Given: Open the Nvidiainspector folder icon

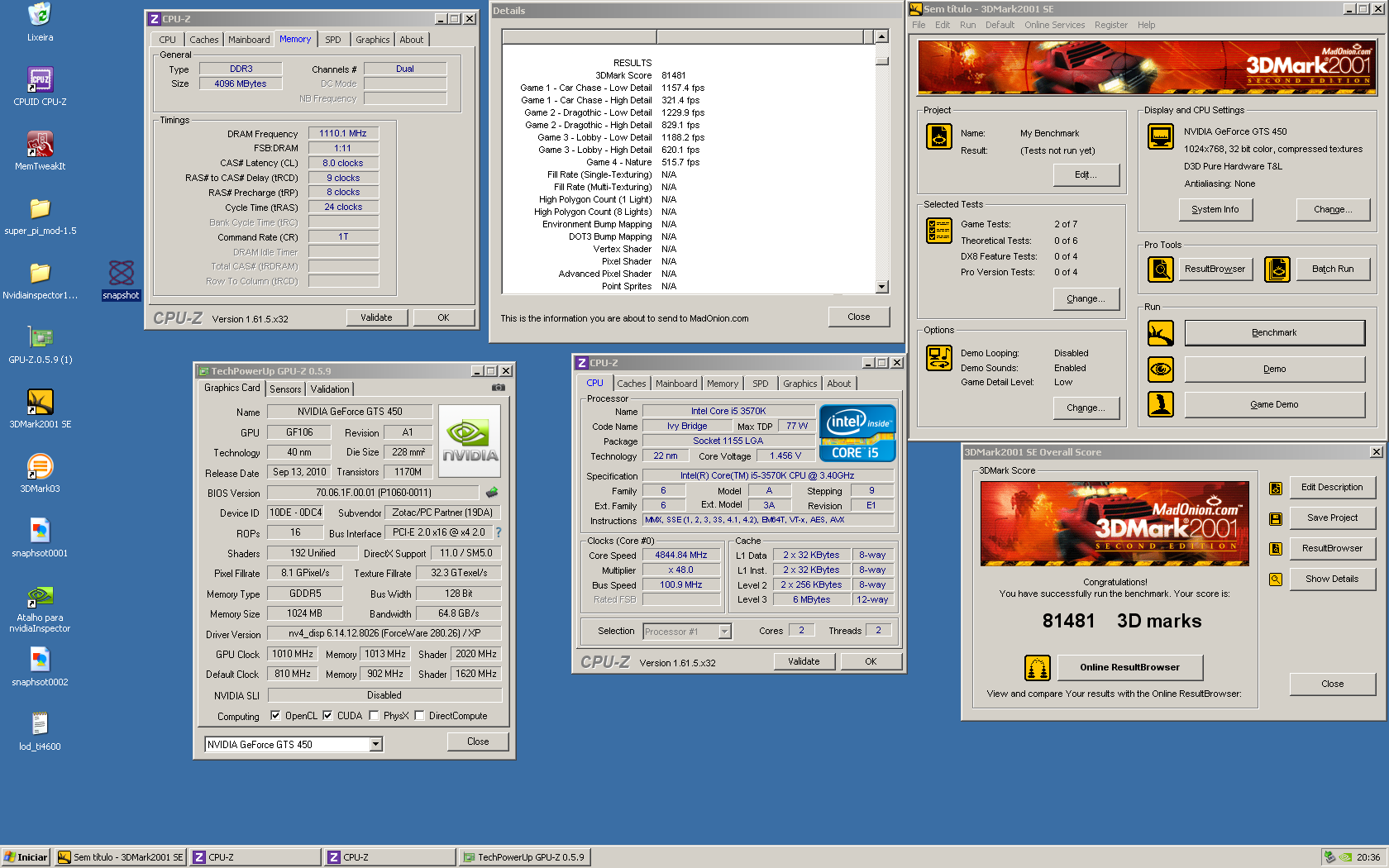Looking at the screenshot, I should click(x=40, y=273).
